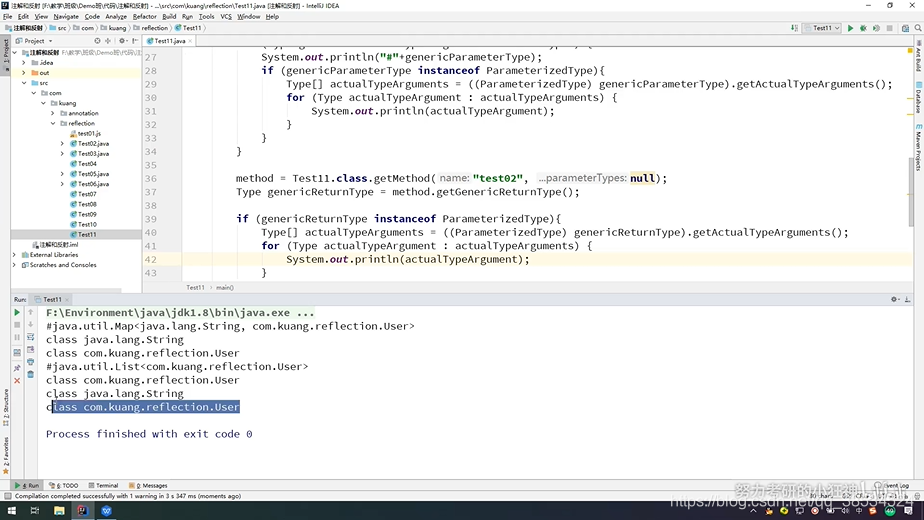Click Up the Stack Trace arrow in Run panel
924x520 pixels.
point(31,312)
